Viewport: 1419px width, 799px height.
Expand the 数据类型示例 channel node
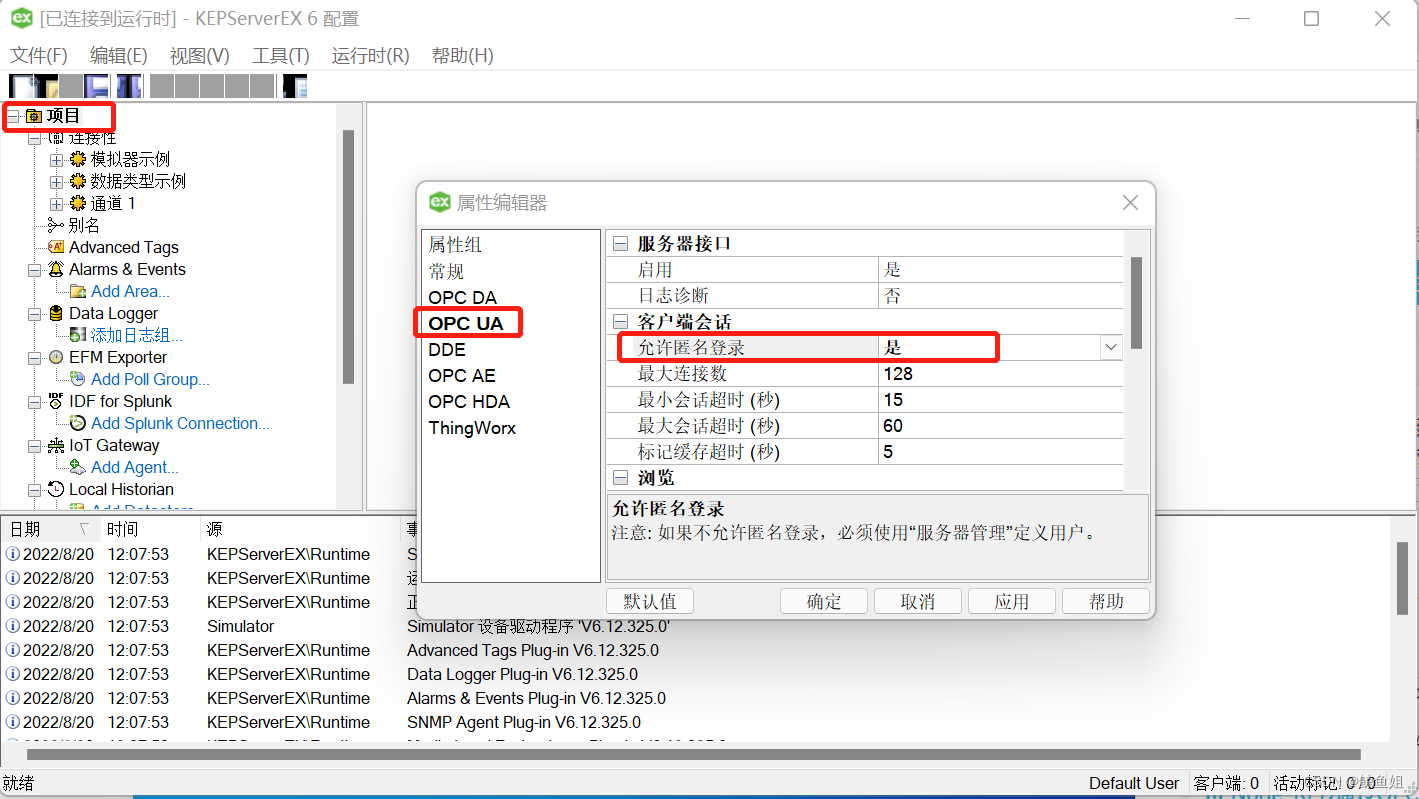coord(56,182)
